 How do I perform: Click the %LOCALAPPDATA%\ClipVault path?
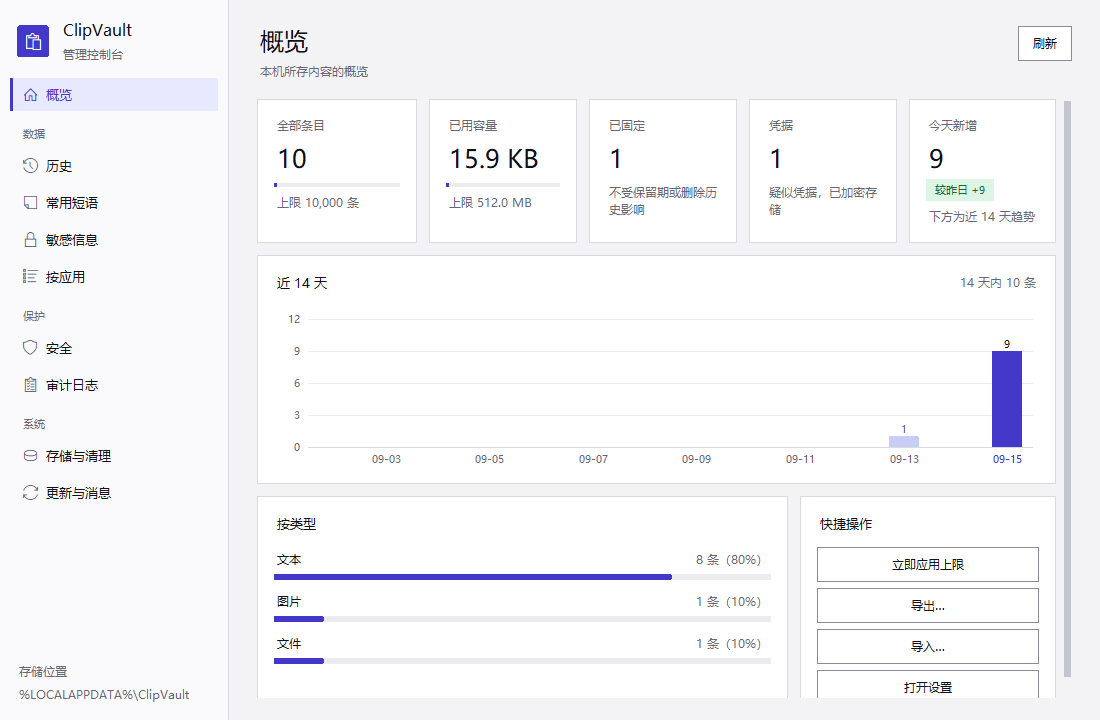(104, 695)
